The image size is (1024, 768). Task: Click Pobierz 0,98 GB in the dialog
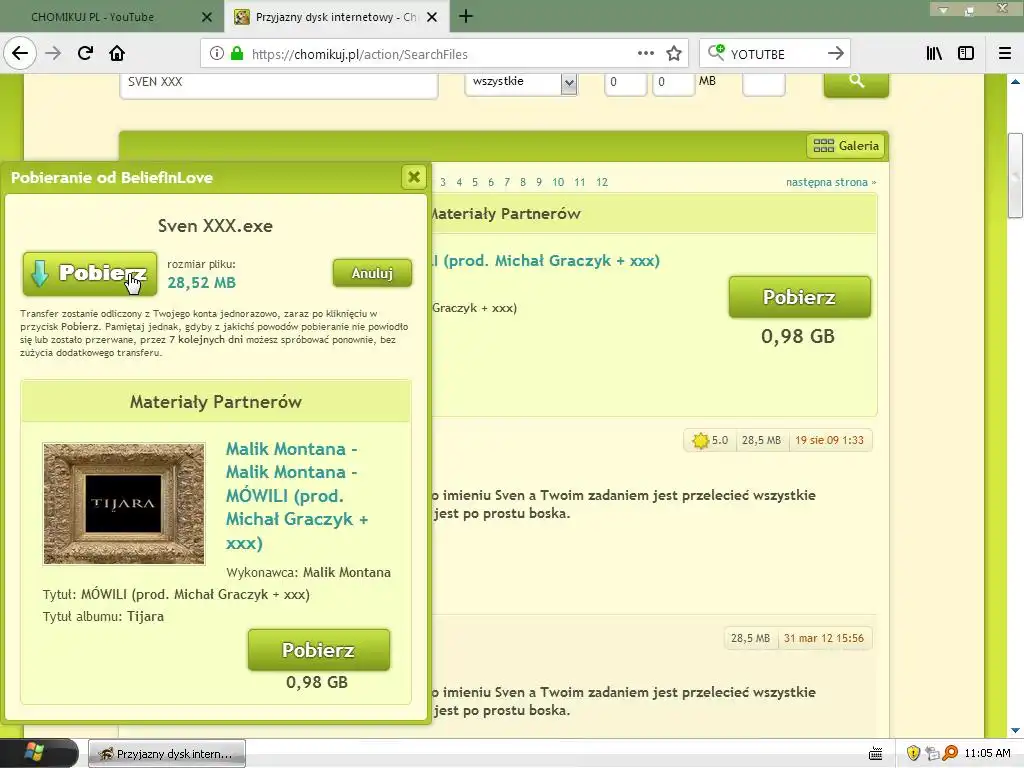[319, 650]
